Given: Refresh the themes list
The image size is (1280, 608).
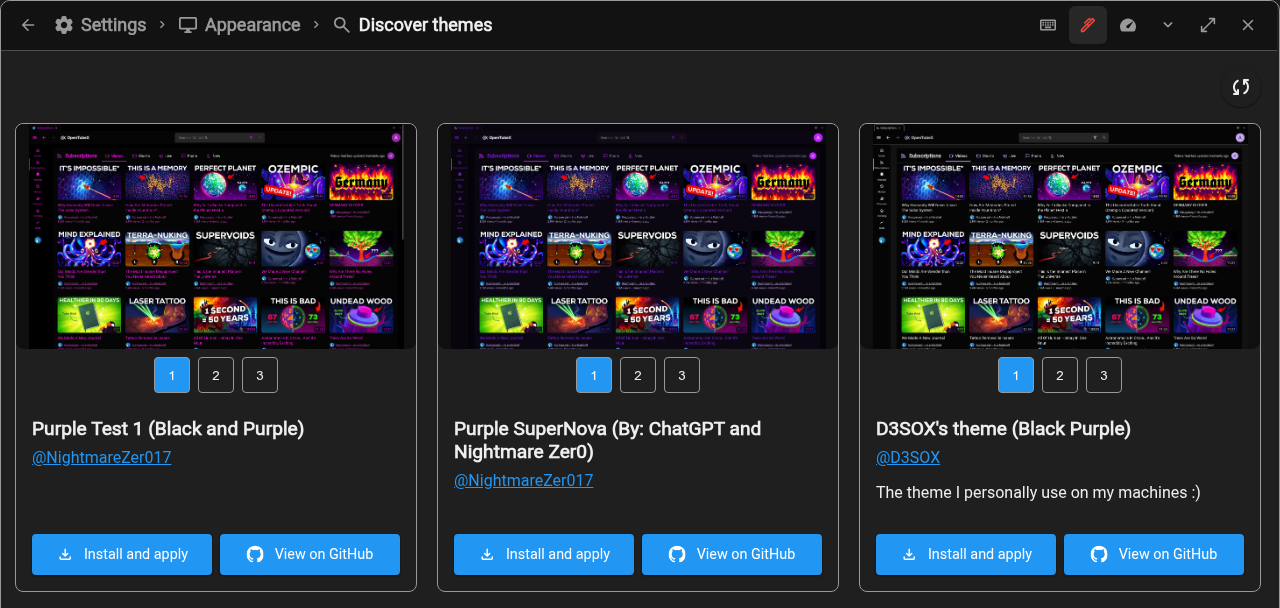Looking at the screenshot, I should pyautogui.click(x=1241, y=87).
